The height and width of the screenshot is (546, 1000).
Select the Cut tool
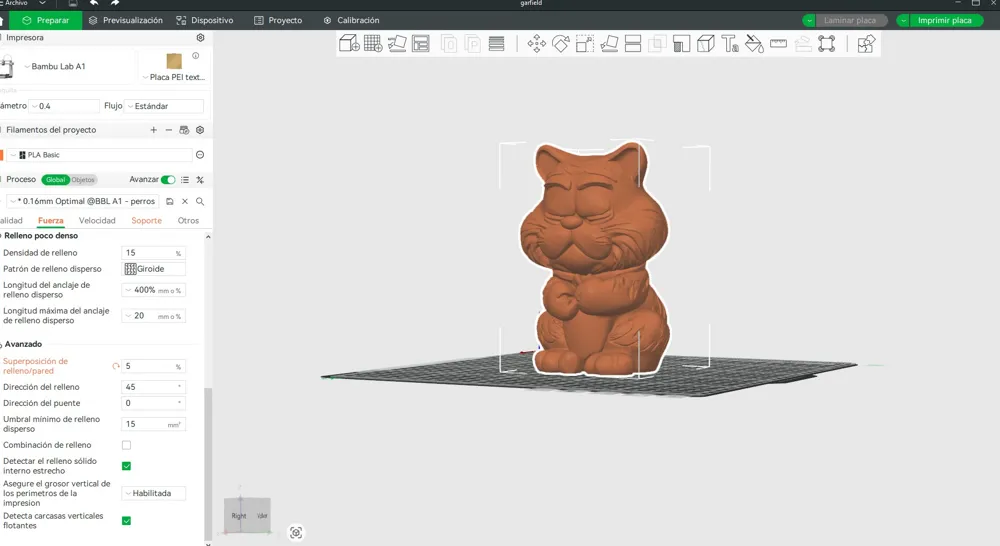tap(633, 44)
